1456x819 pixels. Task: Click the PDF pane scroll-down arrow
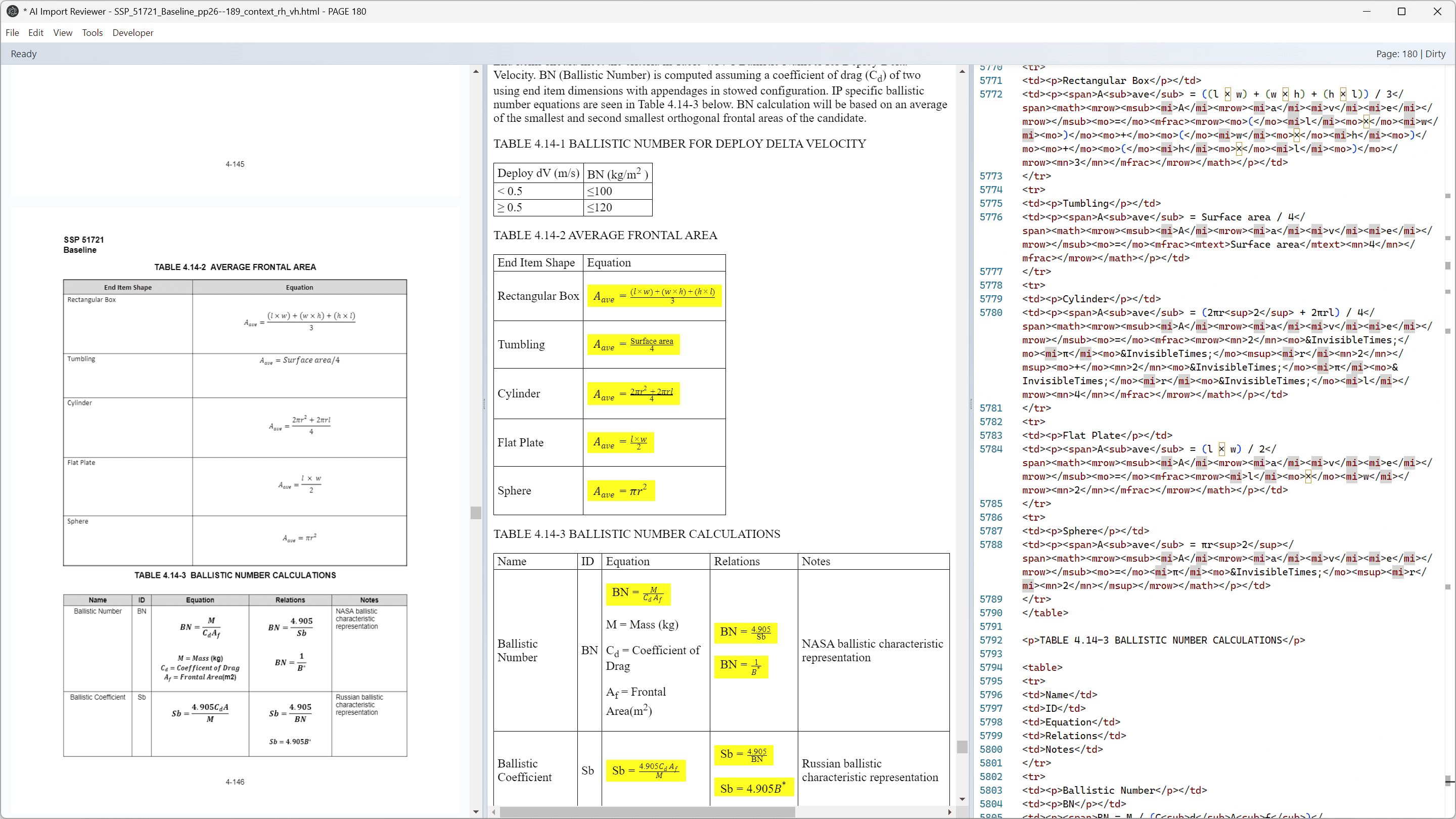(x=476, y=811)
